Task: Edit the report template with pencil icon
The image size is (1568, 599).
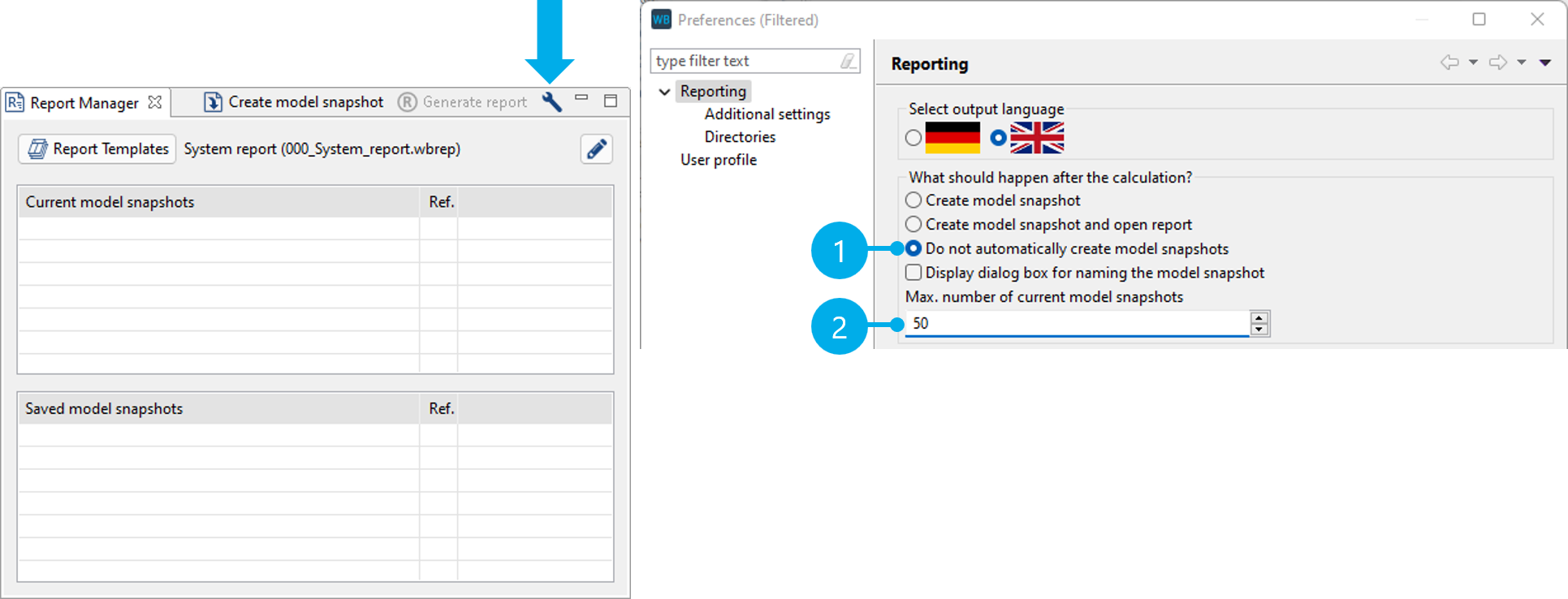Action: coord(596,149)
